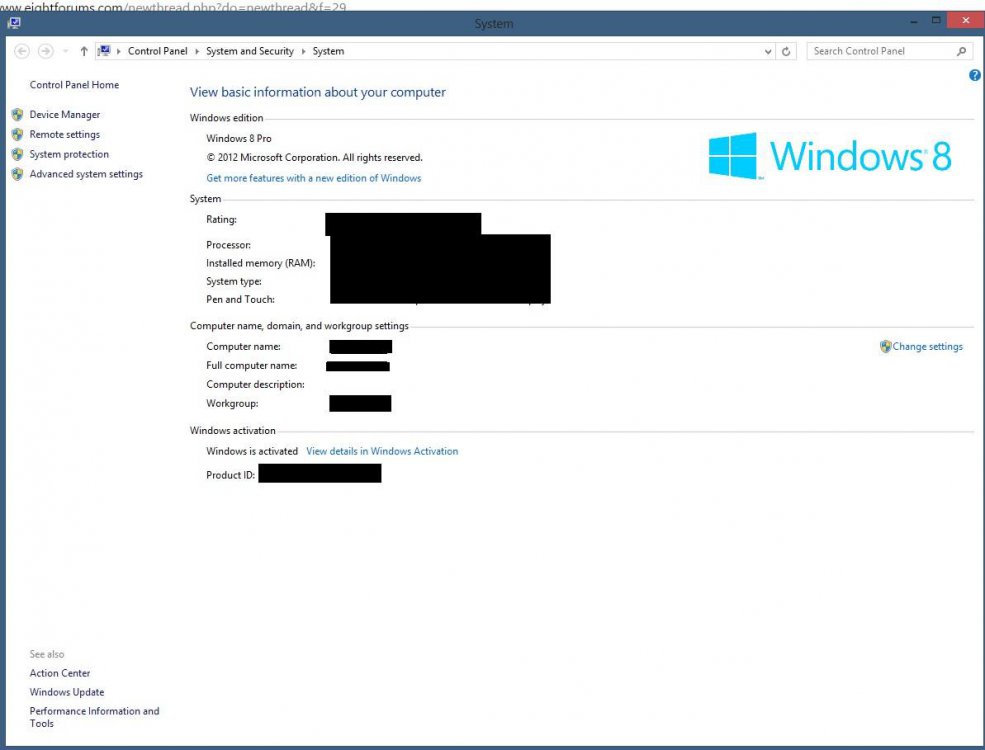The height and width of the screenshot is (750, 985).
Task: Open Advanced system settings
Action: tap(86, 174)
